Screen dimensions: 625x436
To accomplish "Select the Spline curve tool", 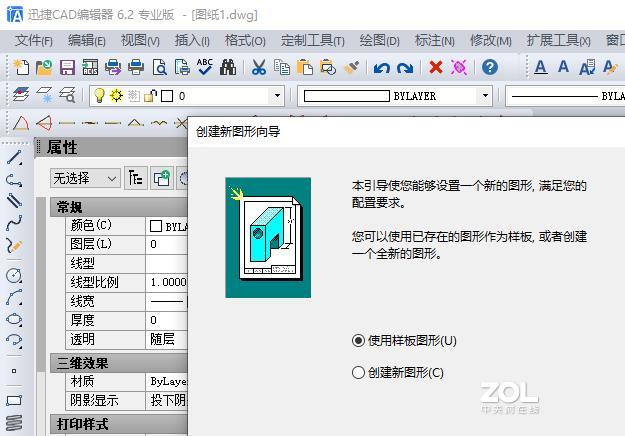I will click(x=14, y=223).
